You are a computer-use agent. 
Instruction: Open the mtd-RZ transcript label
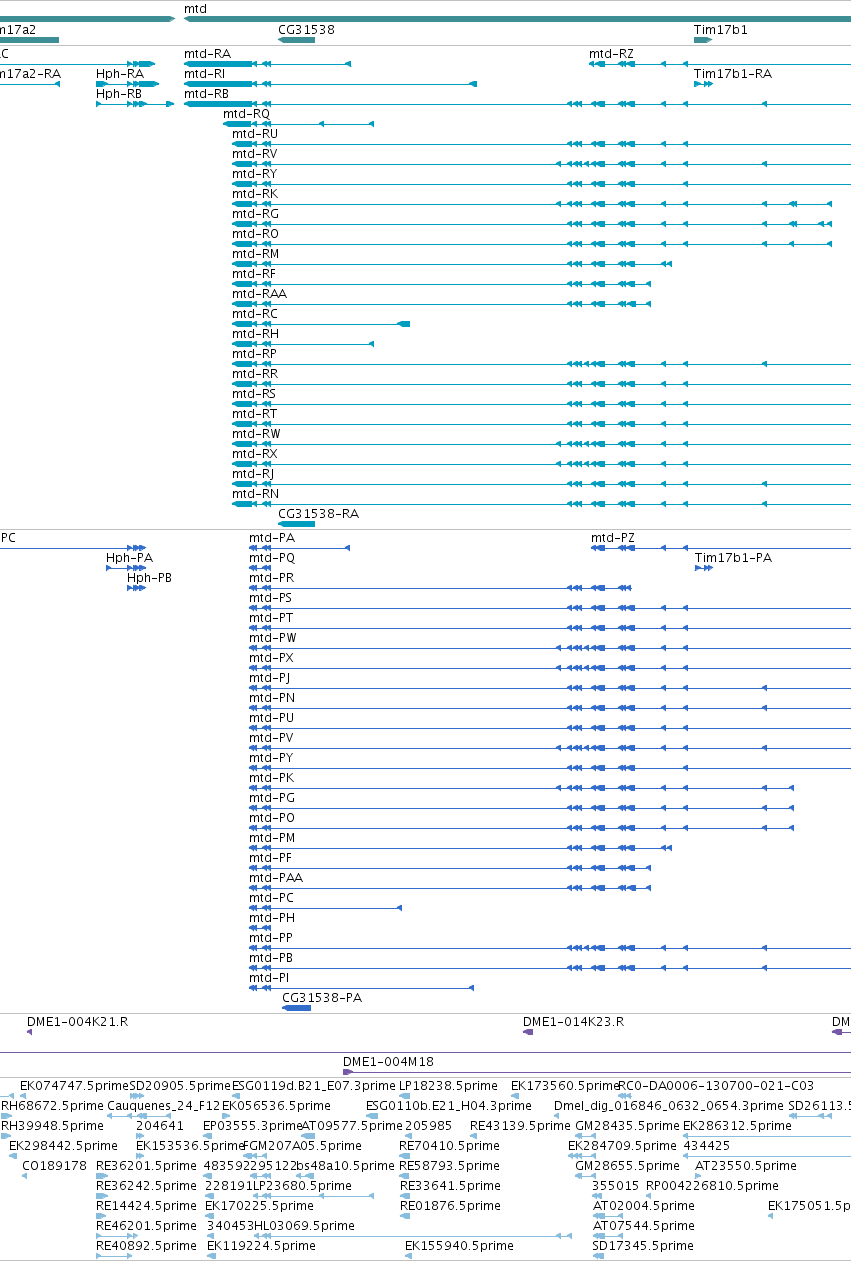611,53
